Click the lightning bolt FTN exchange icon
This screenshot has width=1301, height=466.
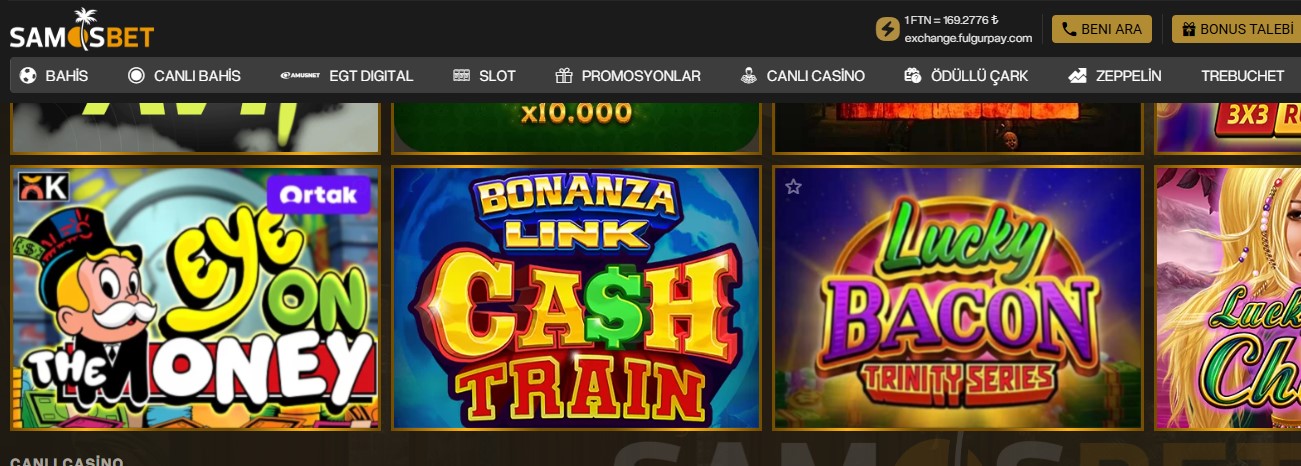coord(887,29)
